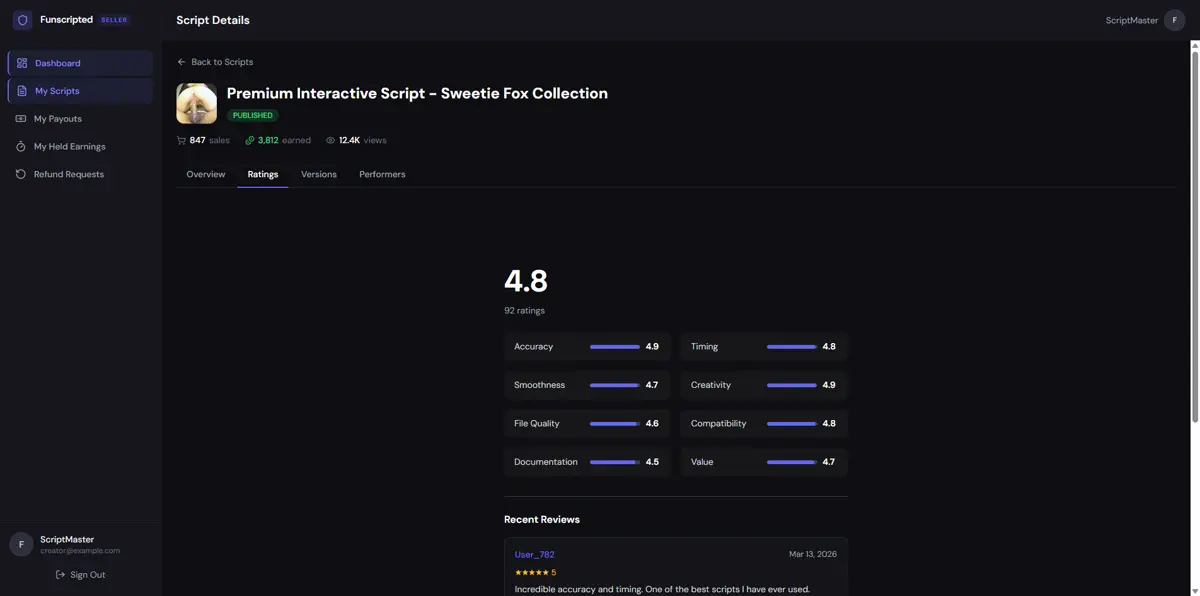Click the Timing rating bar
This screenshot has height=596, width=1200.
tap(792, 347)
